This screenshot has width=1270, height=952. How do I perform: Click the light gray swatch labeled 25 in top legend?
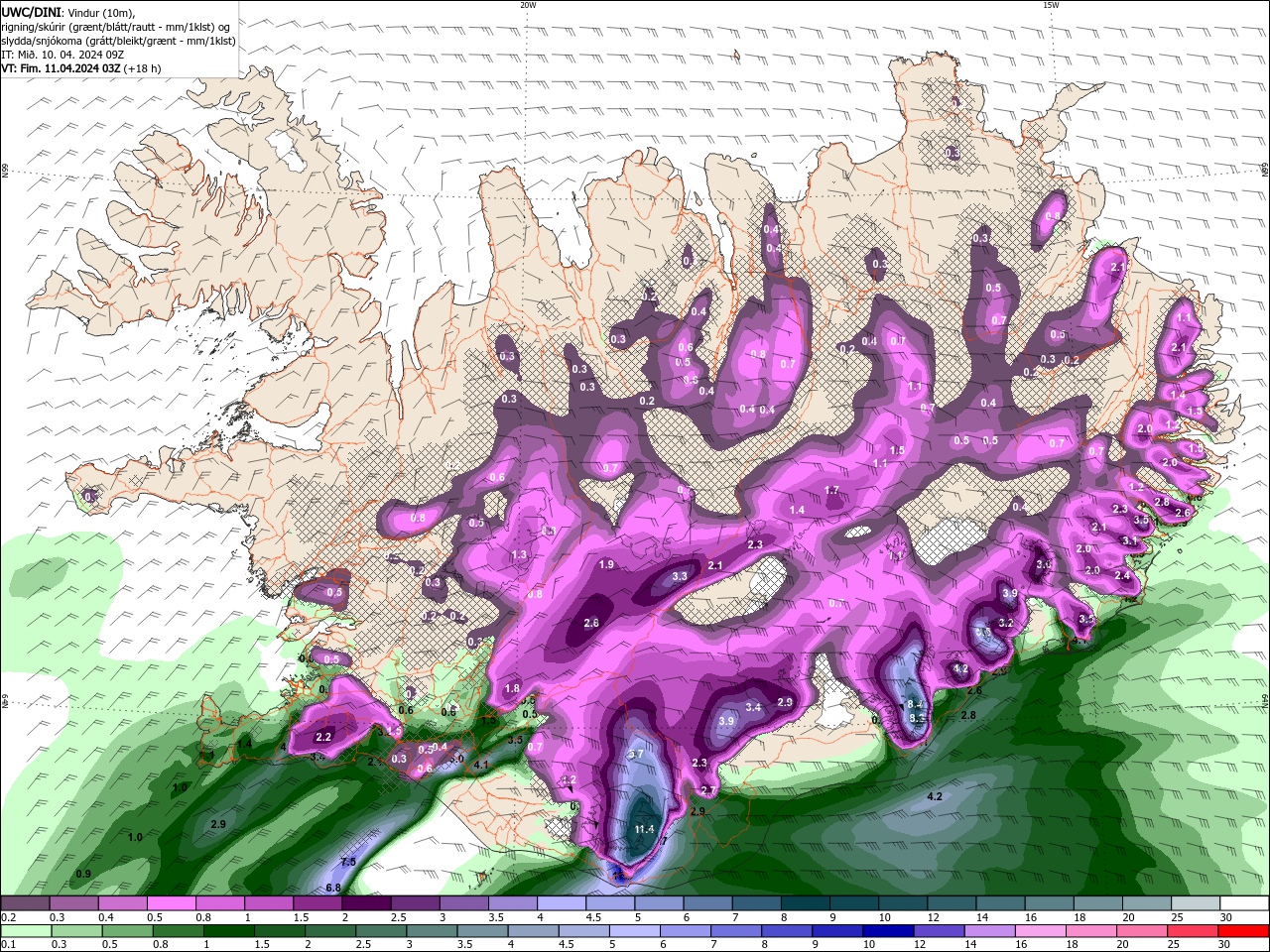(x=1197, y=903)
